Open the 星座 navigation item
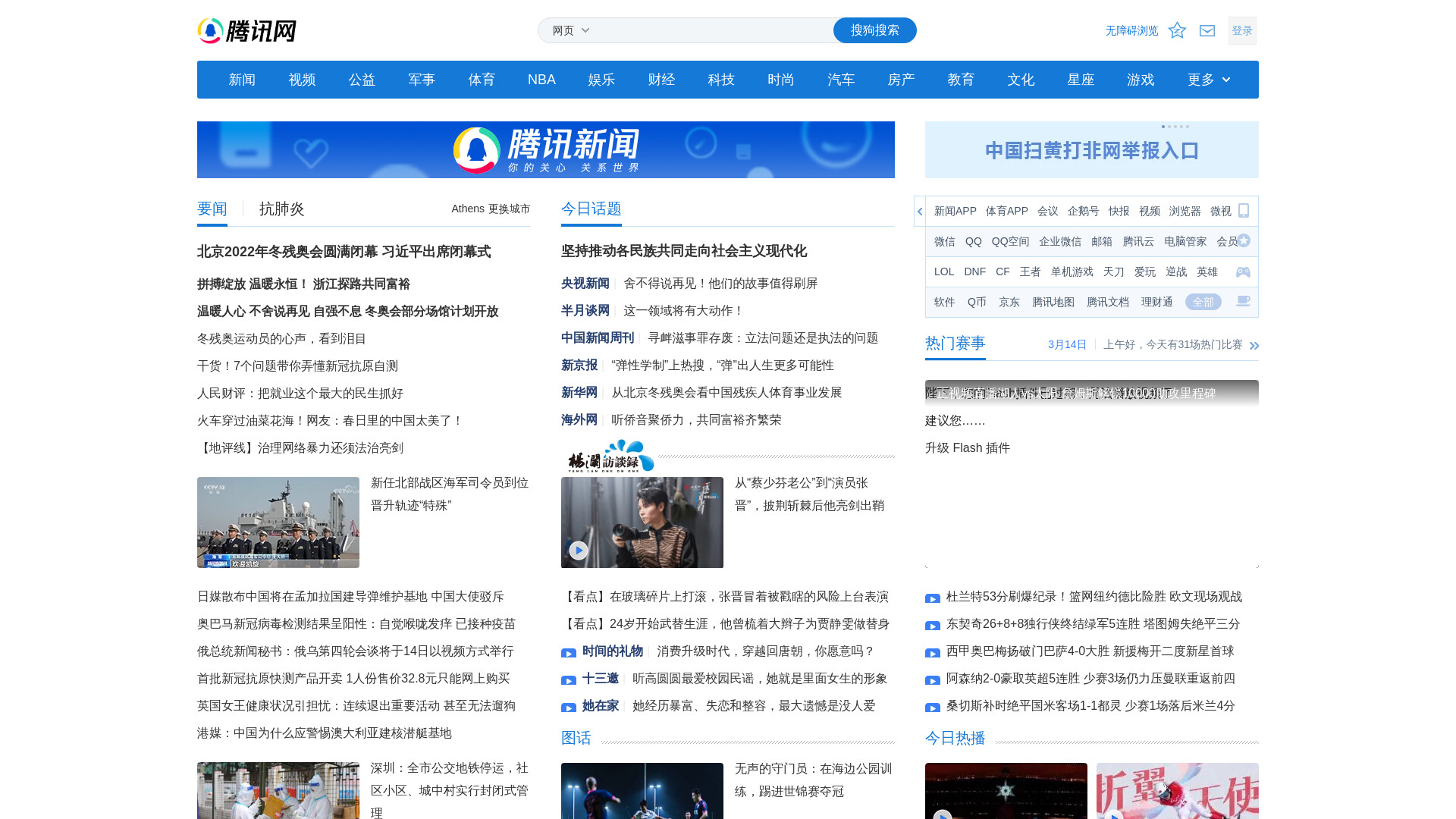Image resolution: width=1456 pixels, height=819 pixels. pos(1081,80)
